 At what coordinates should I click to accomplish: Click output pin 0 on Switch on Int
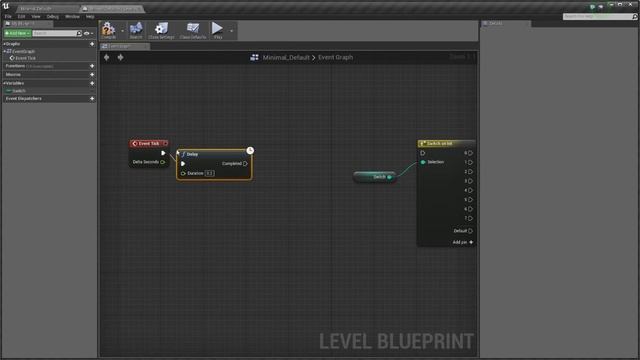coord(470,153)
